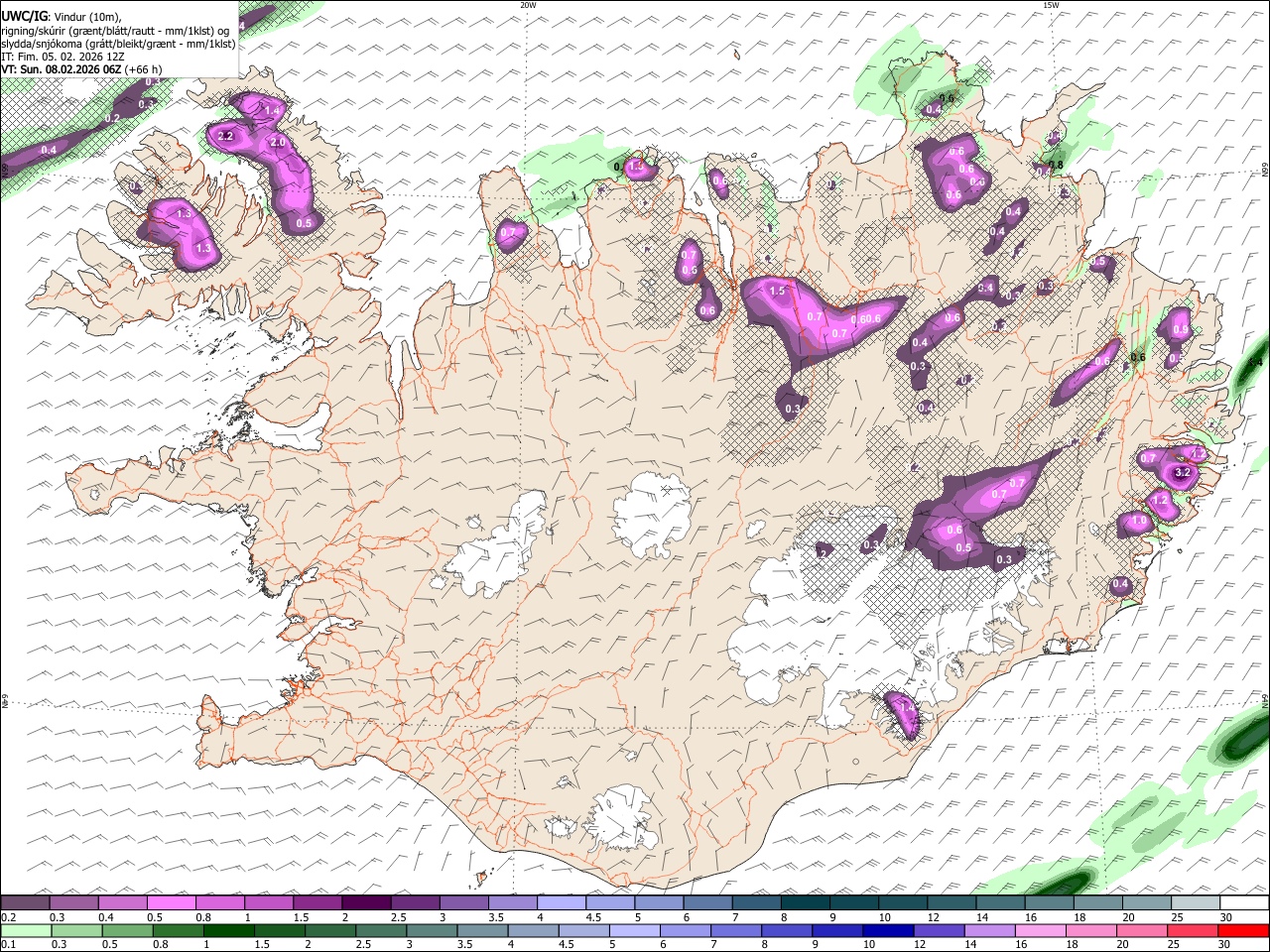Click the '2.2' snowfall value in the Westfjords
Screen dimensions: 1270x952
(225, 136)
